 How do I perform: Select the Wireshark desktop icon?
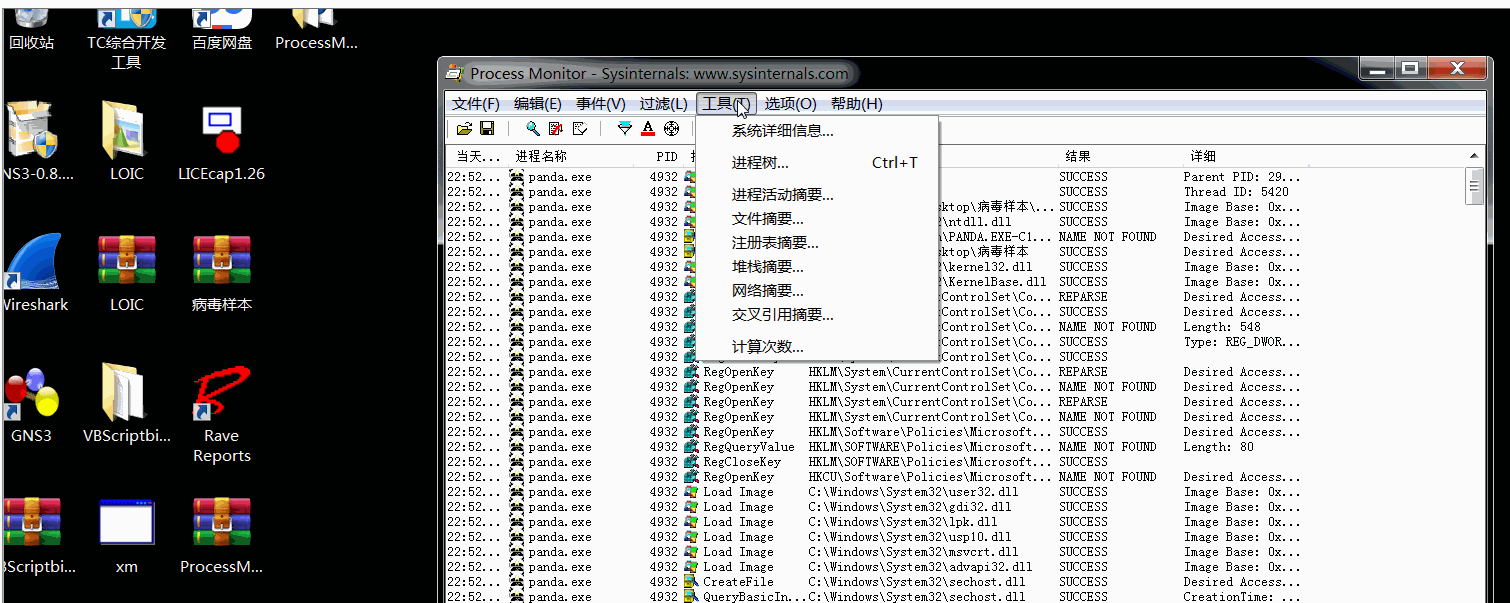click(35, 272)
